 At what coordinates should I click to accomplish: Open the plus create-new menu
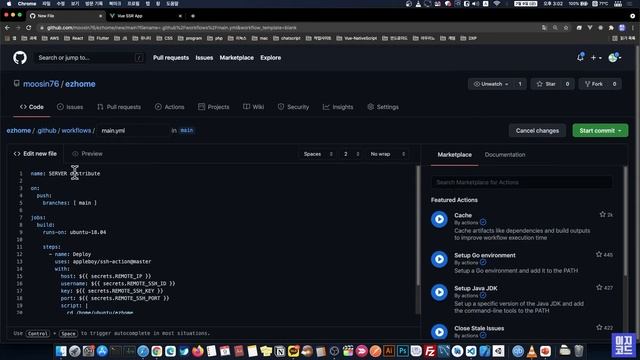coord(596,58)
